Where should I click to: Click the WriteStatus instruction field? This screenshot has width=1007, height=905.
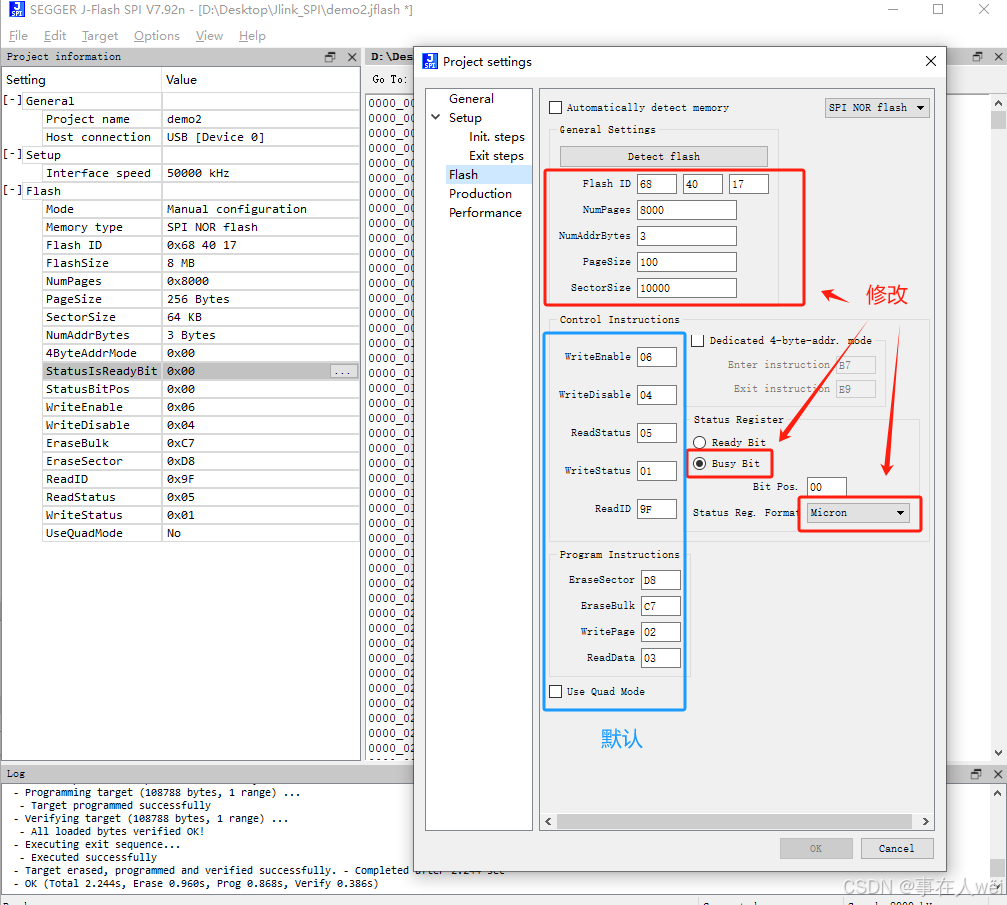656,471
